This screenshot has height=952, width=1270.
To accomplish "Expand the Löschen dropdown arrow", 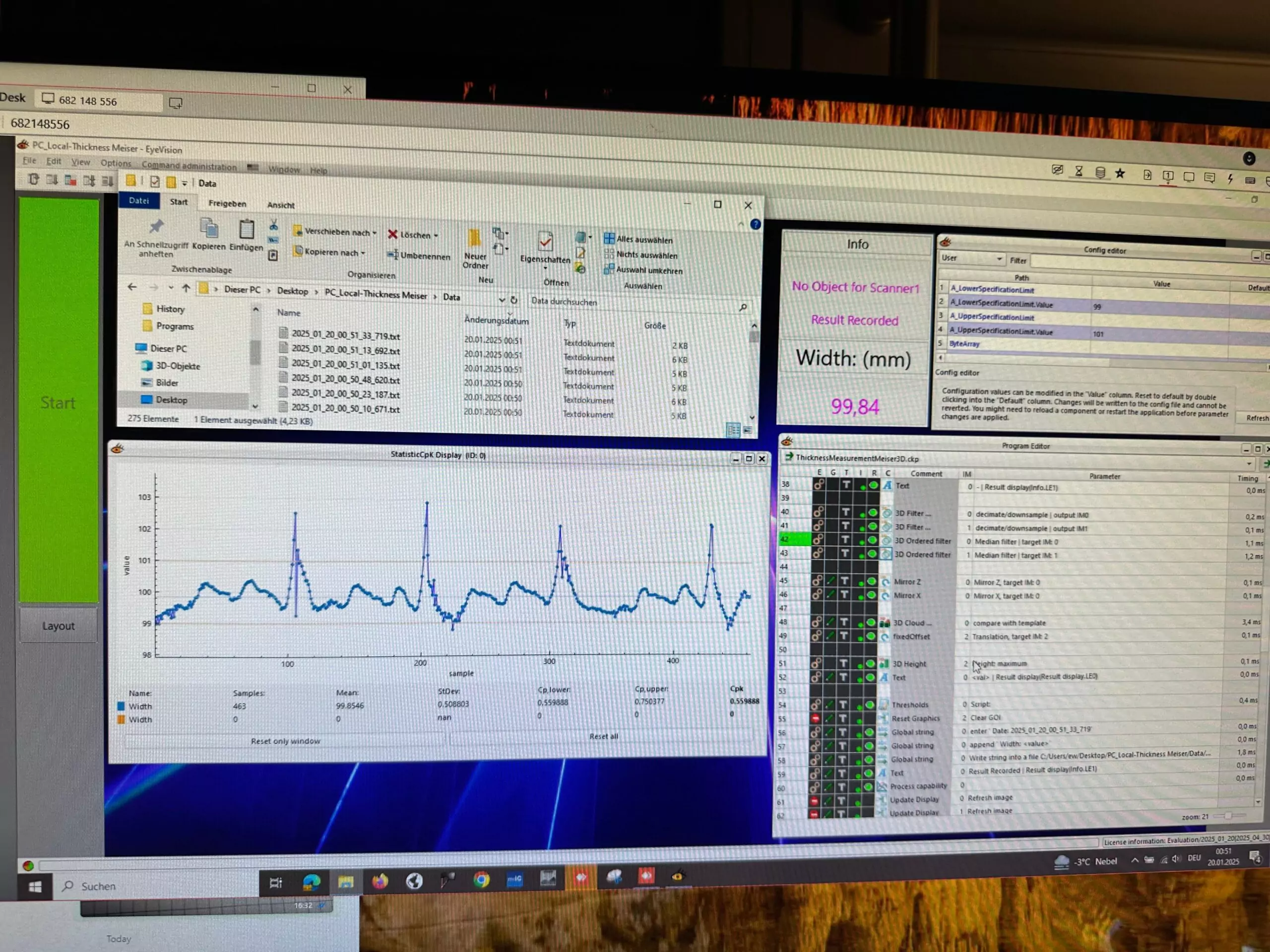I will (x=437, y=236).
